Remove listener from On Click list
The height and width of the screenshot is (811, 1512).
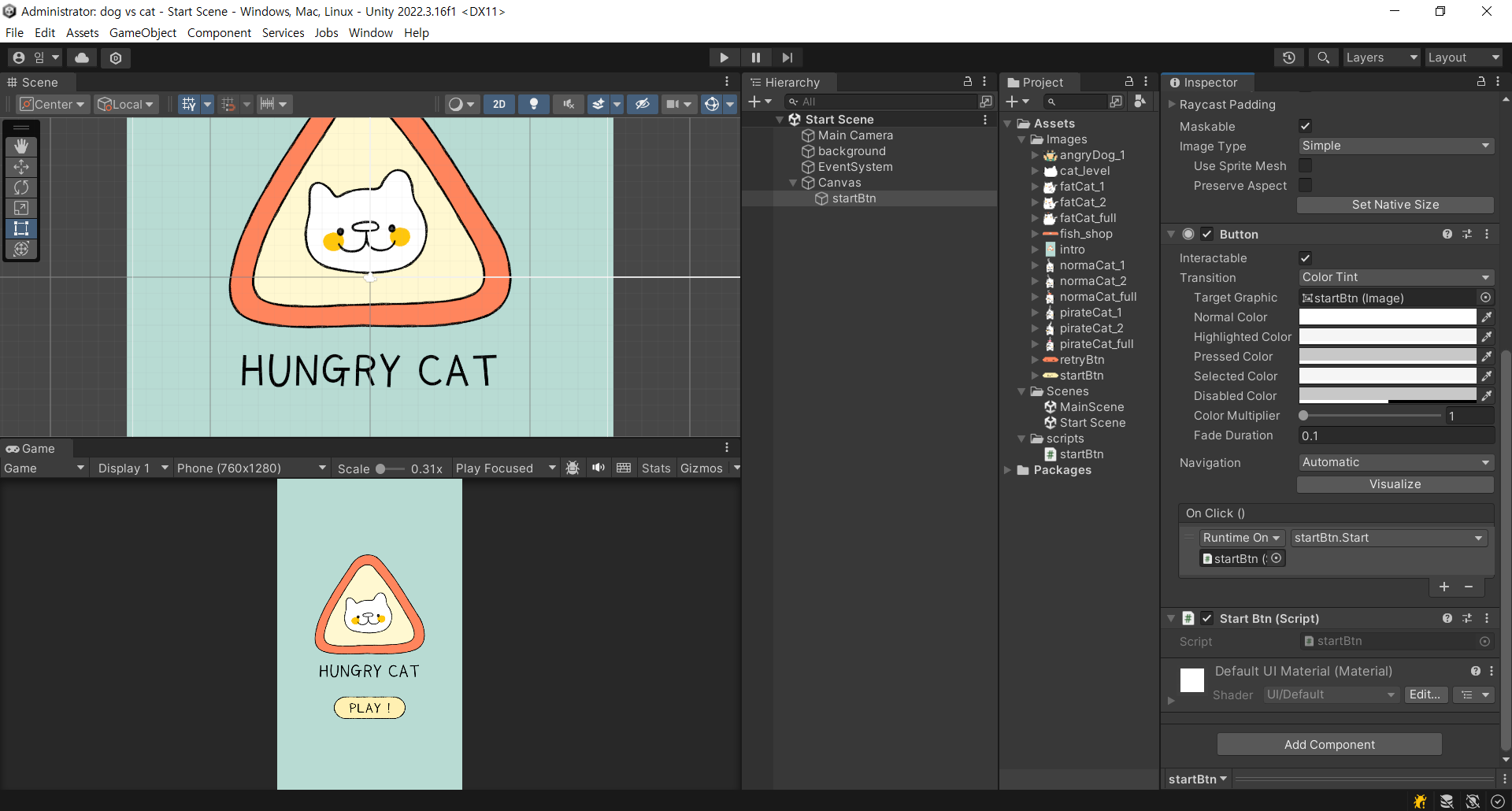coord(1469,587)
